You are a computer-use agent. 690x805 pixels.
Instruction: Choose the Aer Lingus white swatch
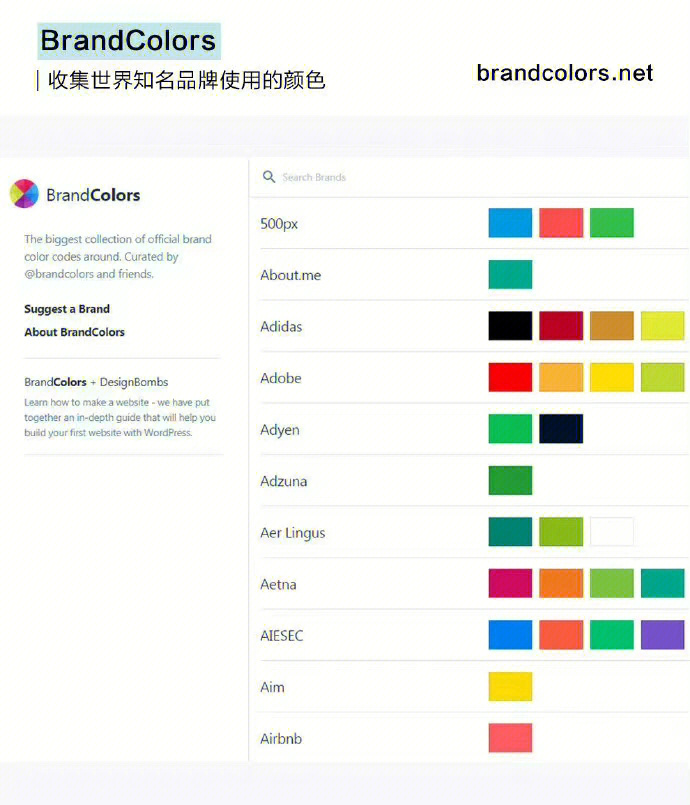pos(612,532)
